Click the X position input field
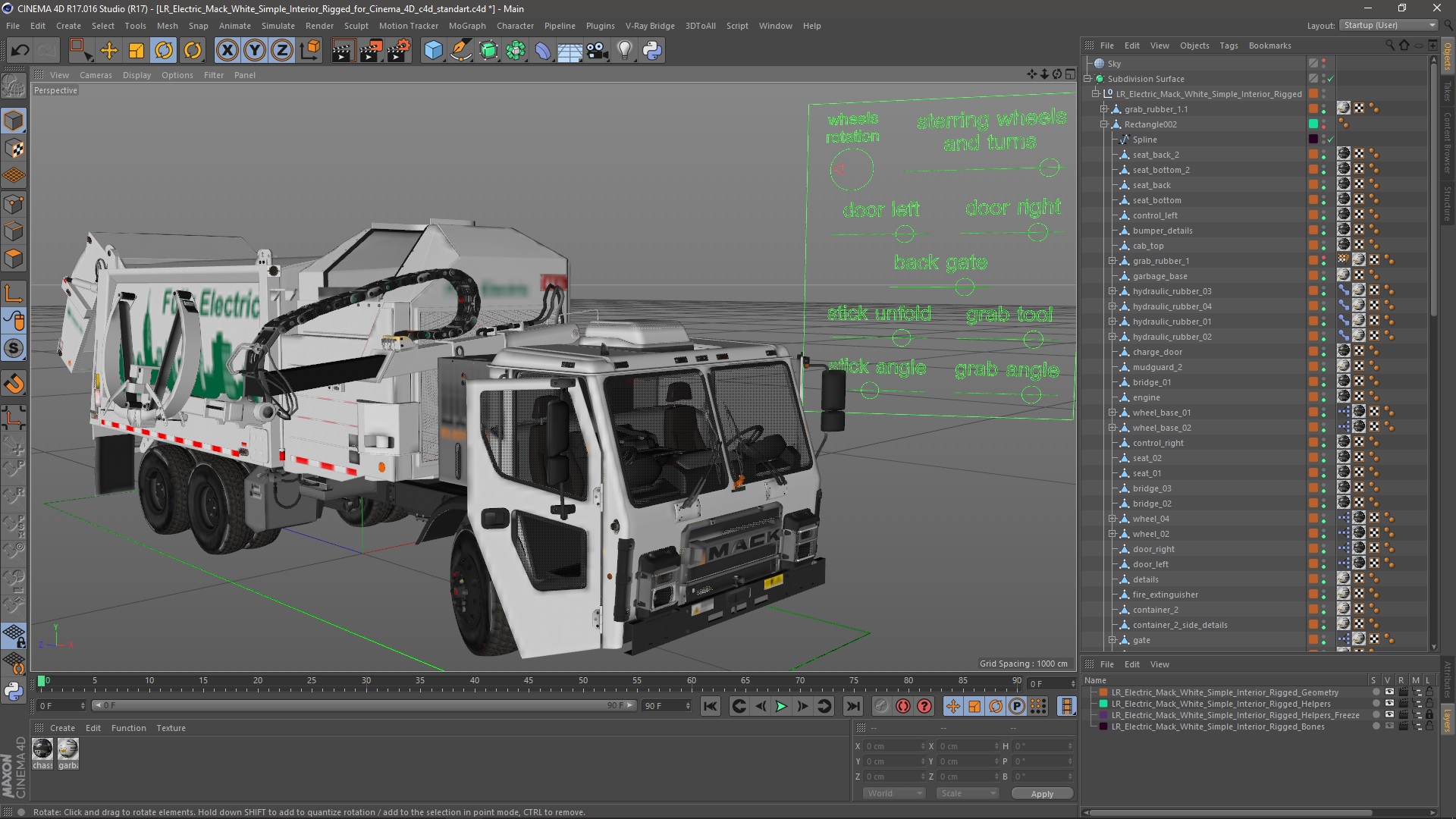Viewport: 1456px width, 819px height. click(895, 746)
